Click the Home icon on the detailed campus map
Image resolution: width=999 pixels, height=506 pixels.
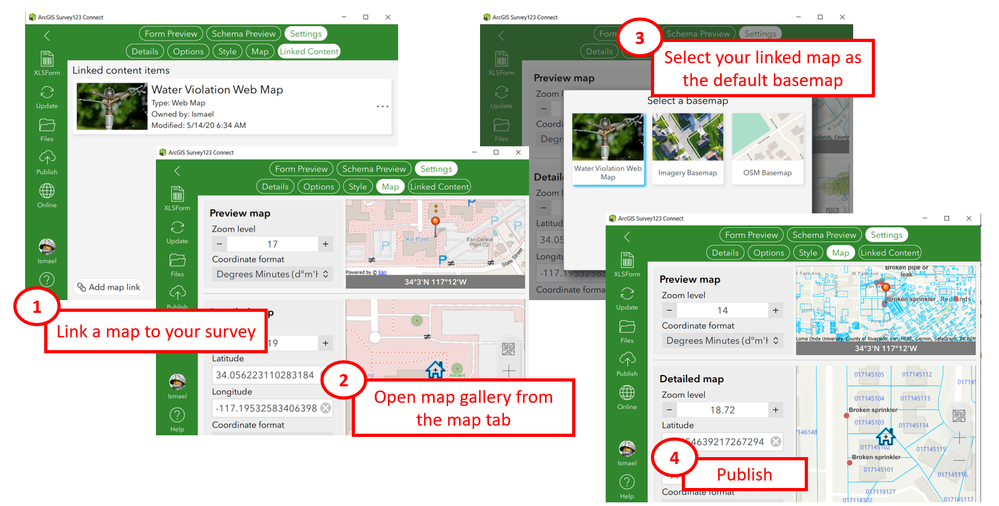(436, 369)
